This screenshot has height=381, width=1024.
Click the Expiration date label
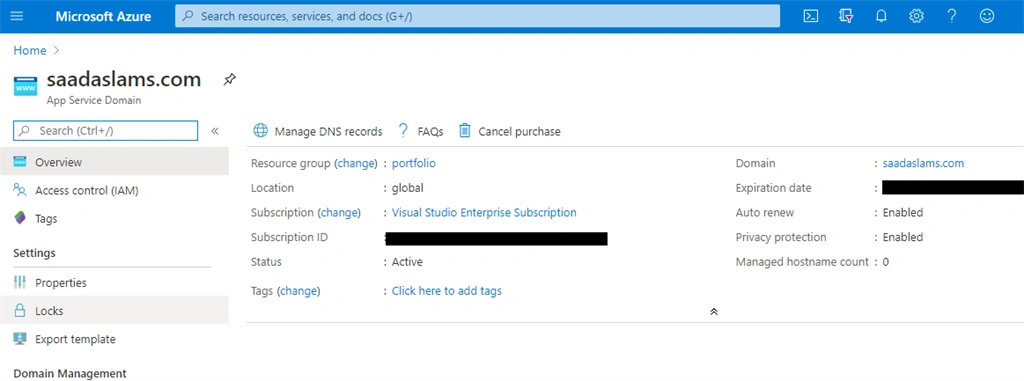click(773, 188)
